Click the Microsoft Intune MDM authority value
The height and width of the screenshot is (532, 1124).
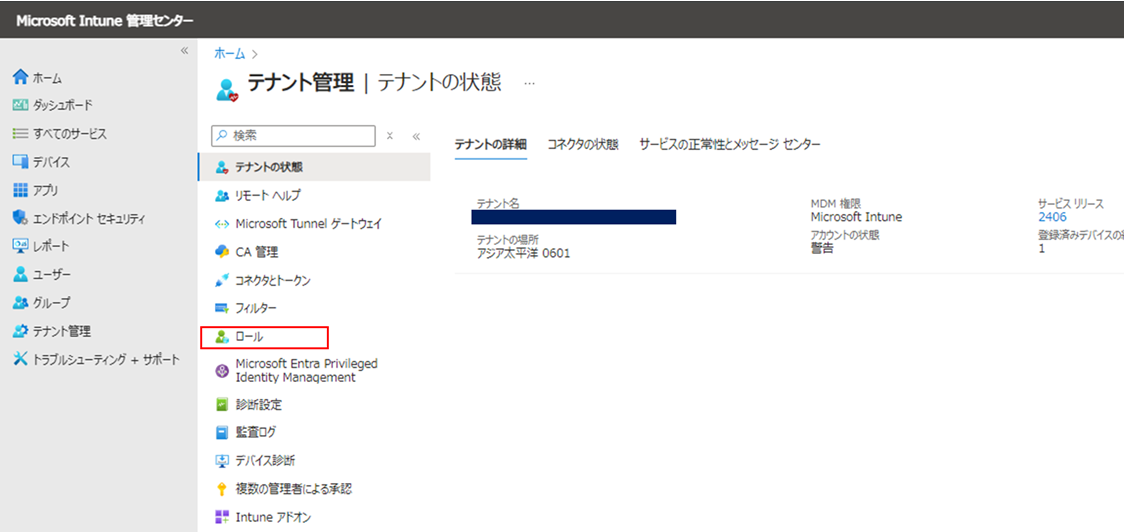[x=856, y=217]
